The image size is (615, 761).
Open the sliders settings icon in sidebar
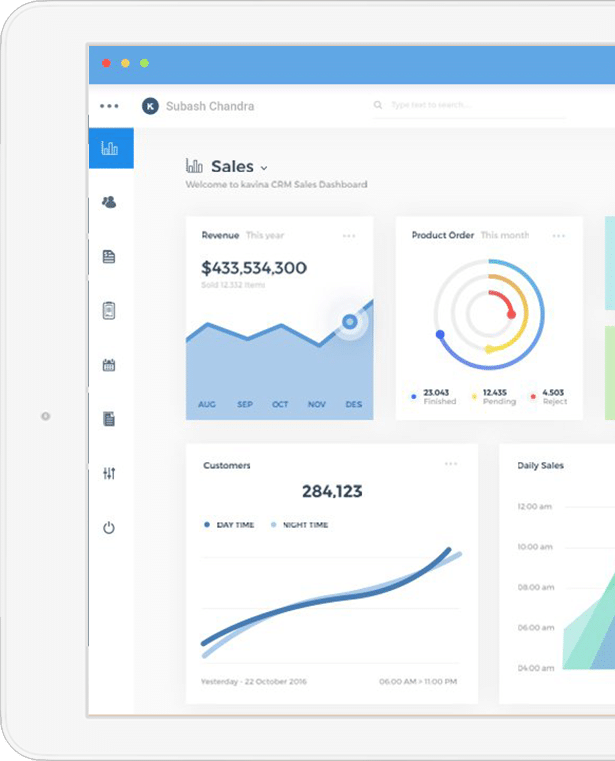[109, 473]
